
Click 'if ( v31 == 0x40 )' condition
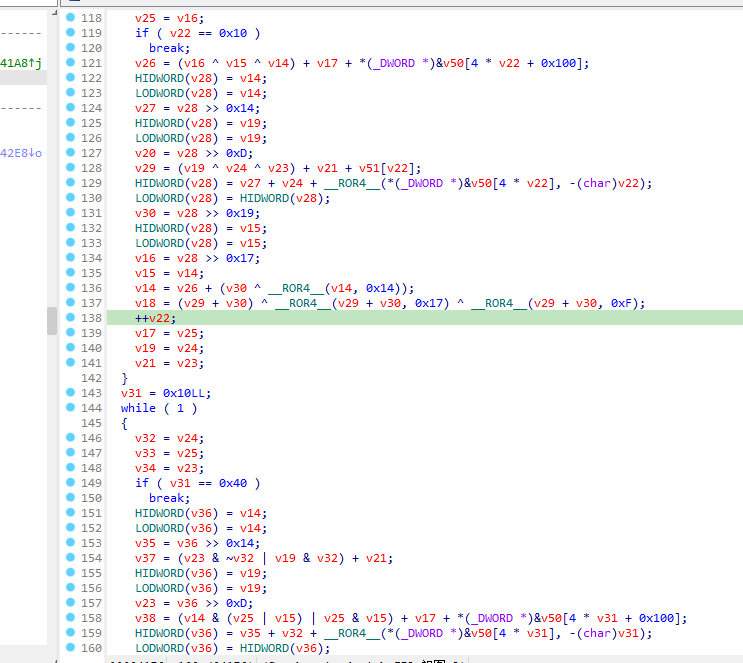198,483
